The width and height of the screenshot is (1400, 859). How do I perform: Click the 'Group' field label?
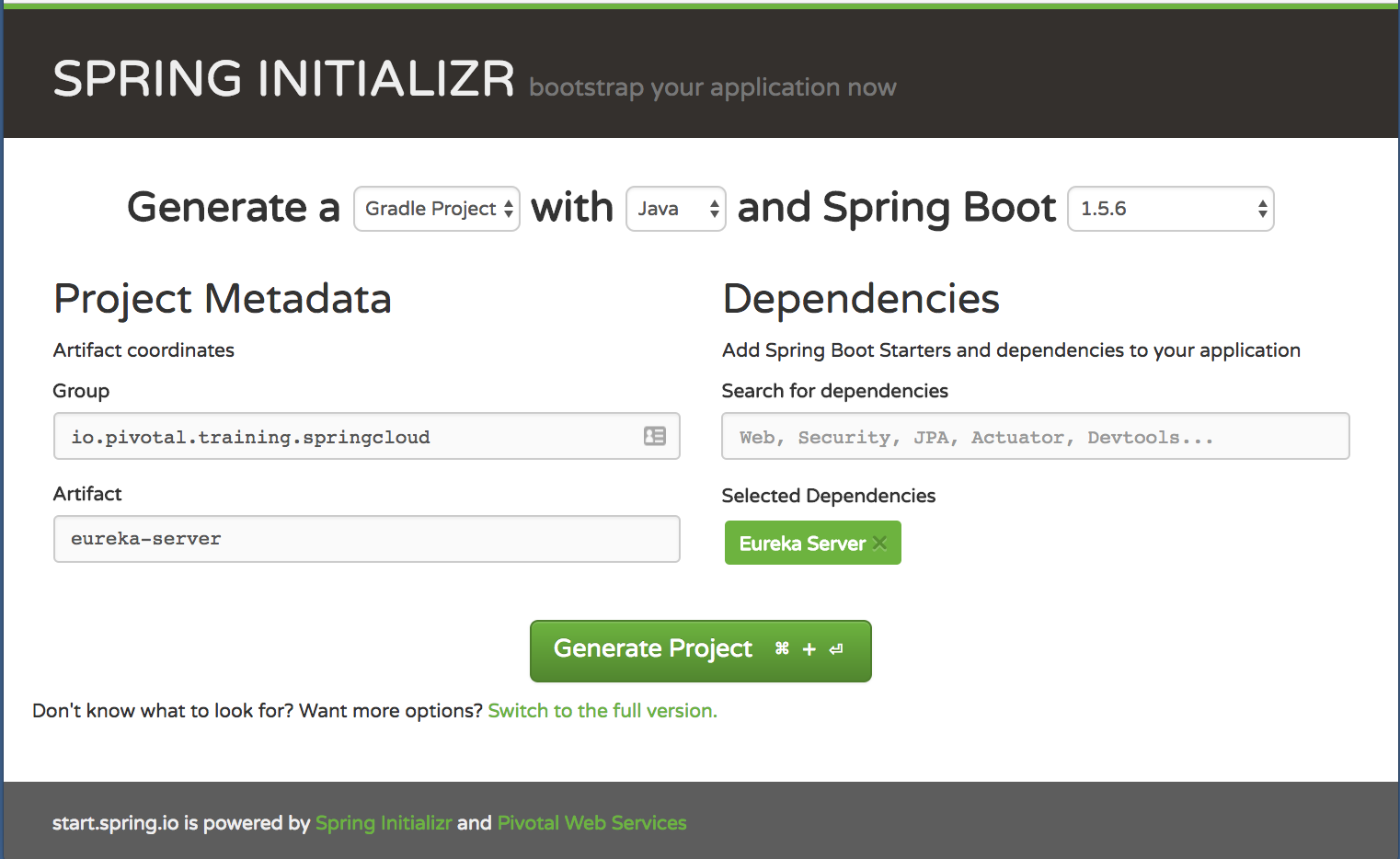click(81, 391)
